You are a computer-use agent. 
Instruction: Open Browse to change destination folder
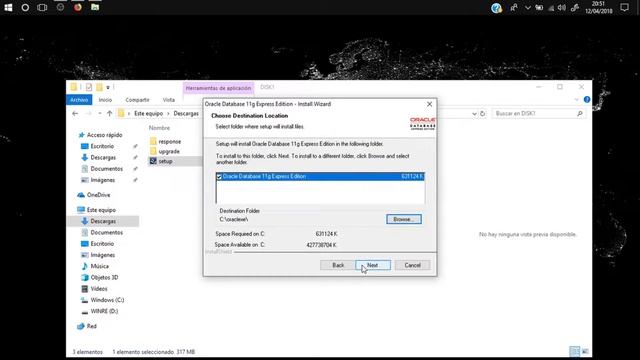(404, 219)
